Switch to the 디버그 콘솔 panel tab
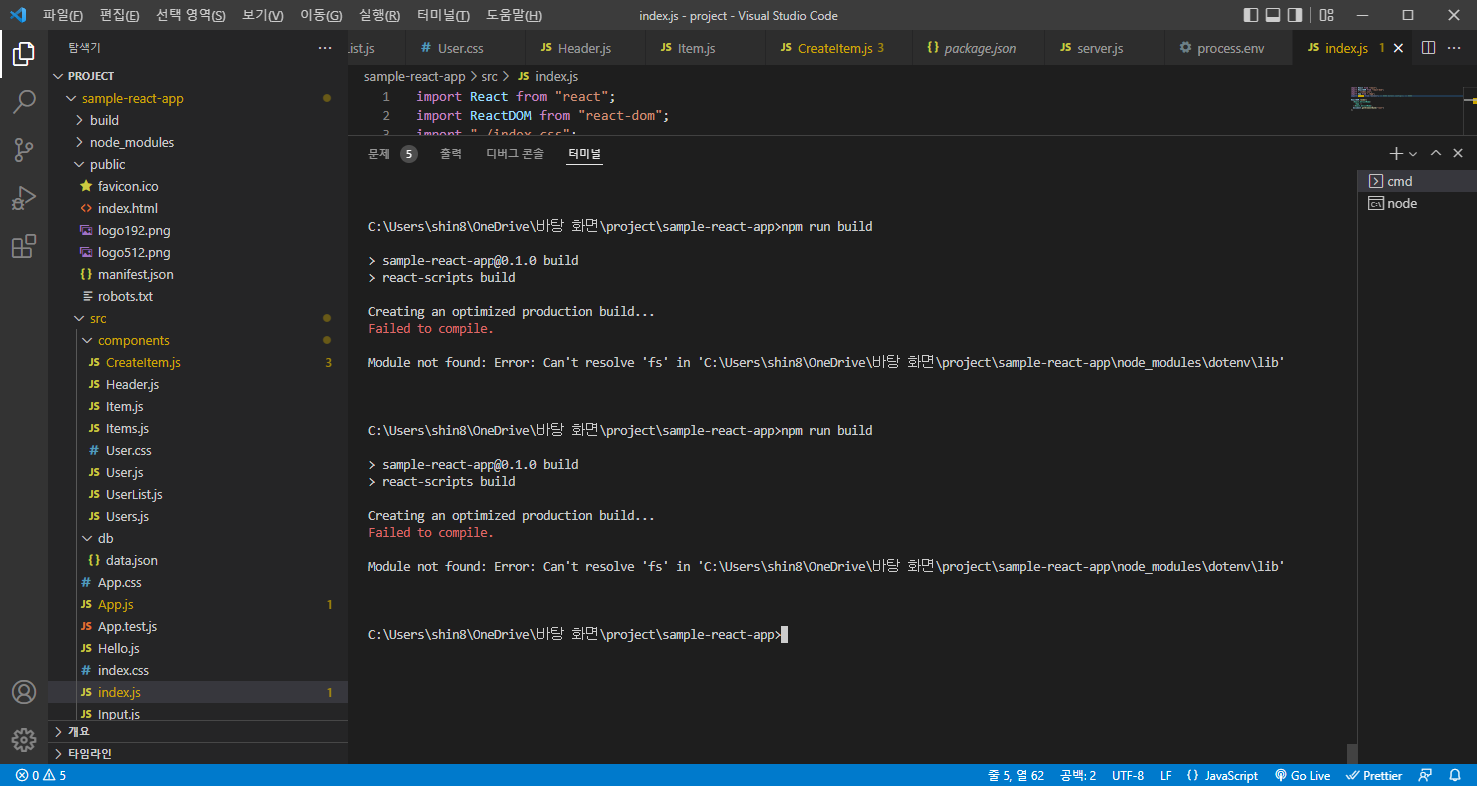1477x786 pixels. [x=515, y=153]
